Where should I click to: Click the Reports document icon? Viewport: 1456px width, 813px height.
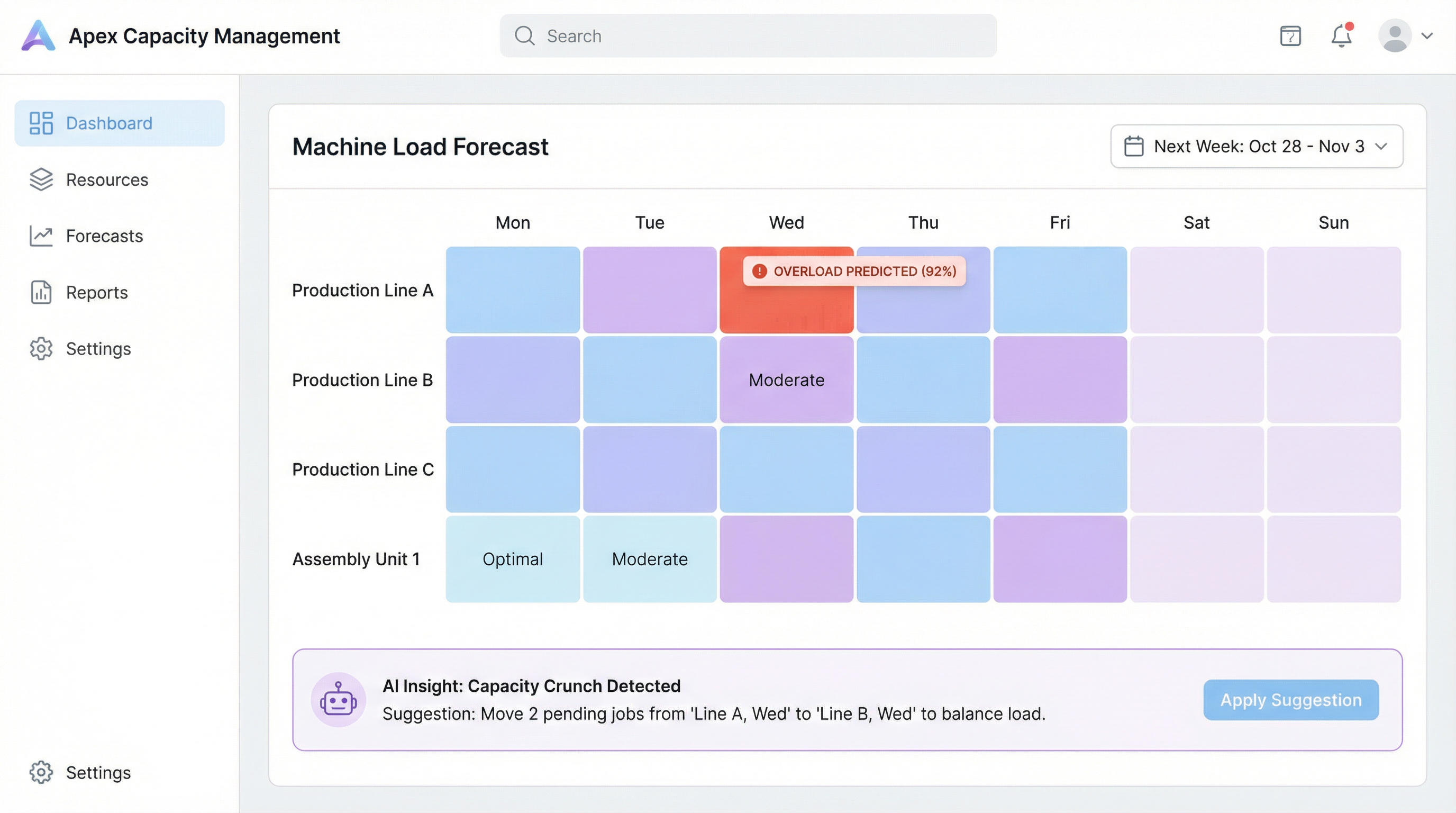41,292
